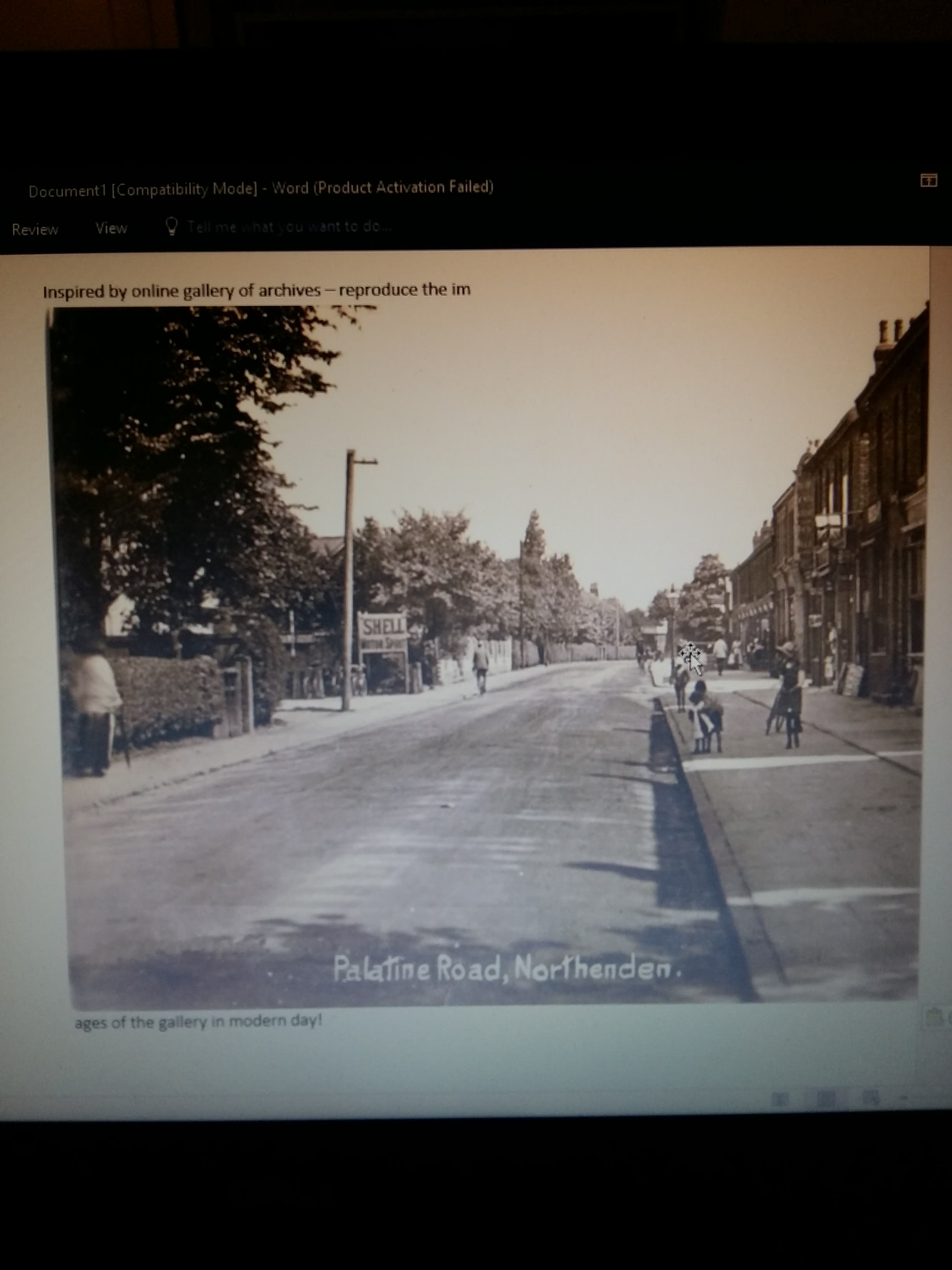
Task: Select Print Layout view in status bar
Action: coord(826,1099)
